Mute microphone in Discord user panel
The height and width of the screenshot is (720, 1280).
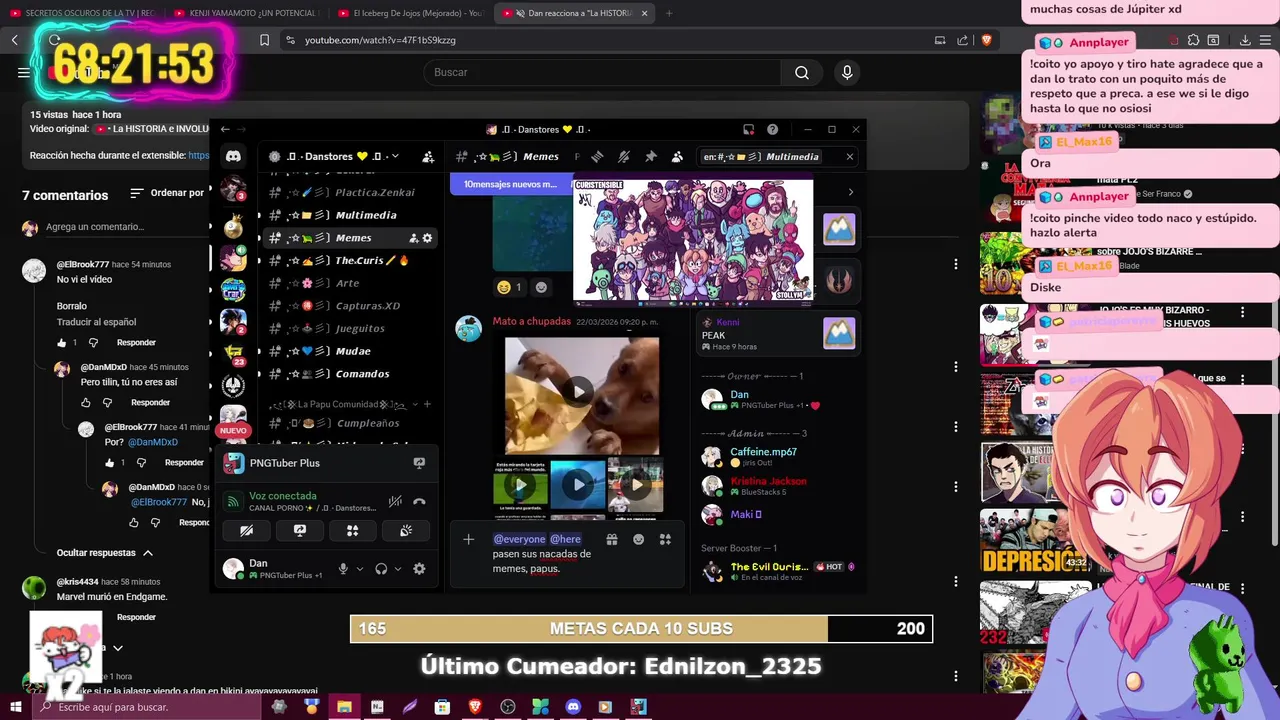click(343, 569)
